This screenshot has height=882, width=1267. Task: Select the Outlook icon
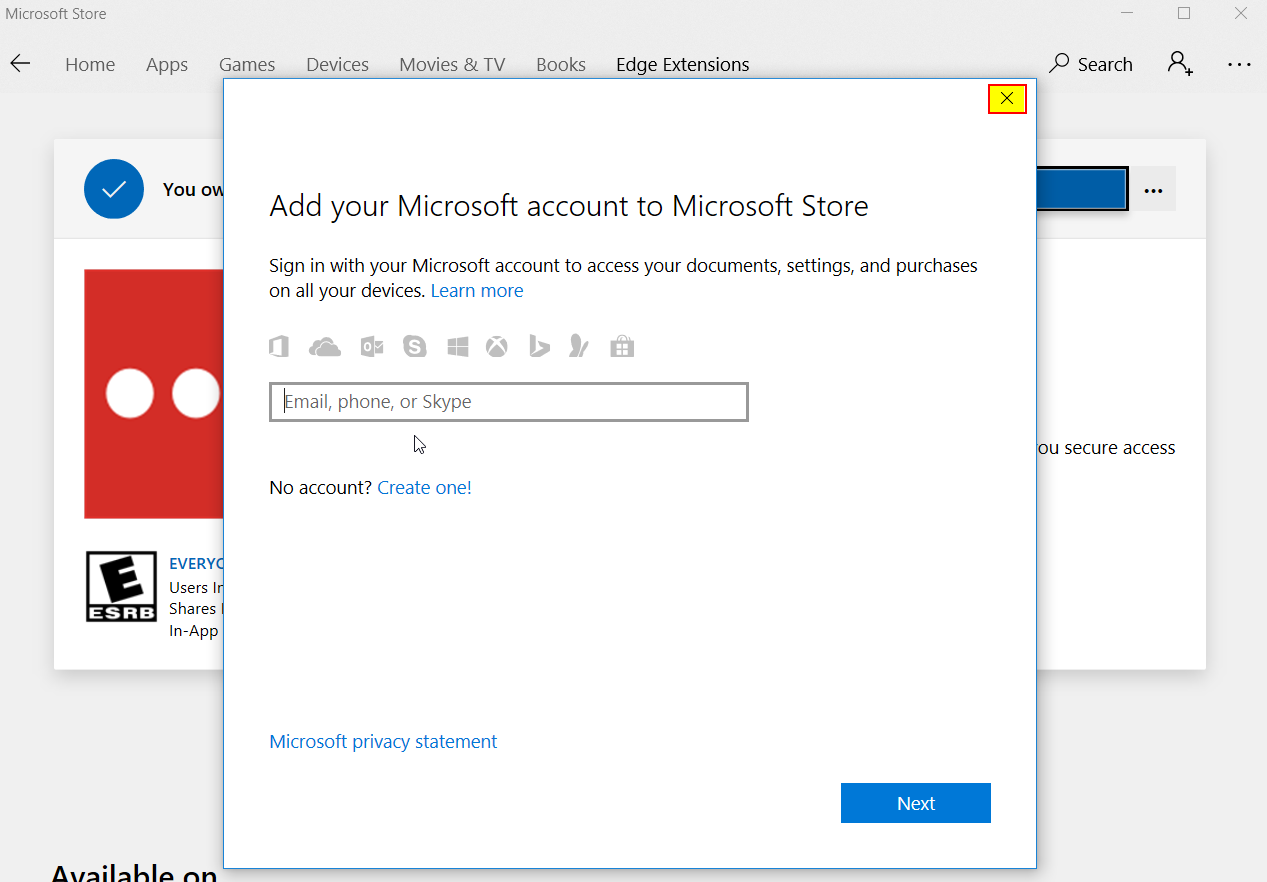371,346
